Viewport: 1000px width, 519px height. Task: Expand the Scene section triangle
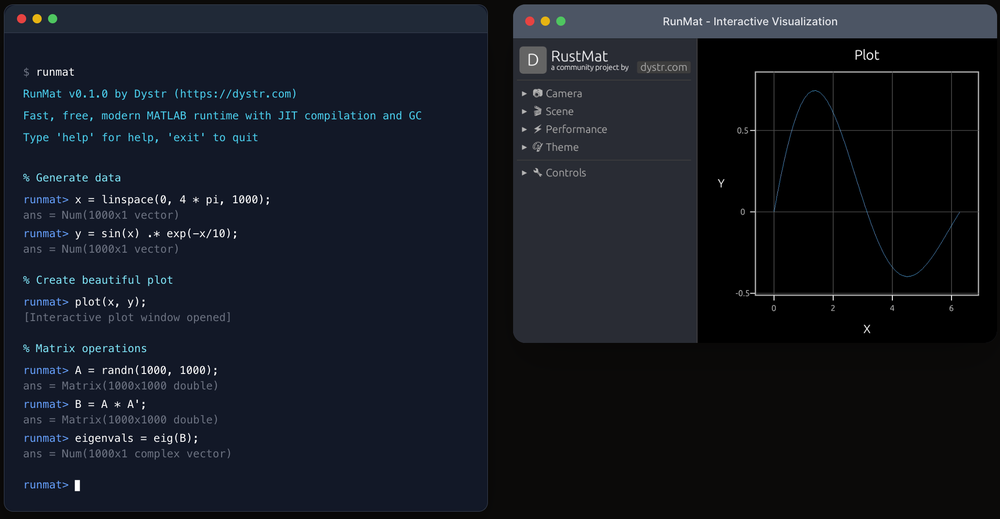pyautogui.click(x=525, y=112)
